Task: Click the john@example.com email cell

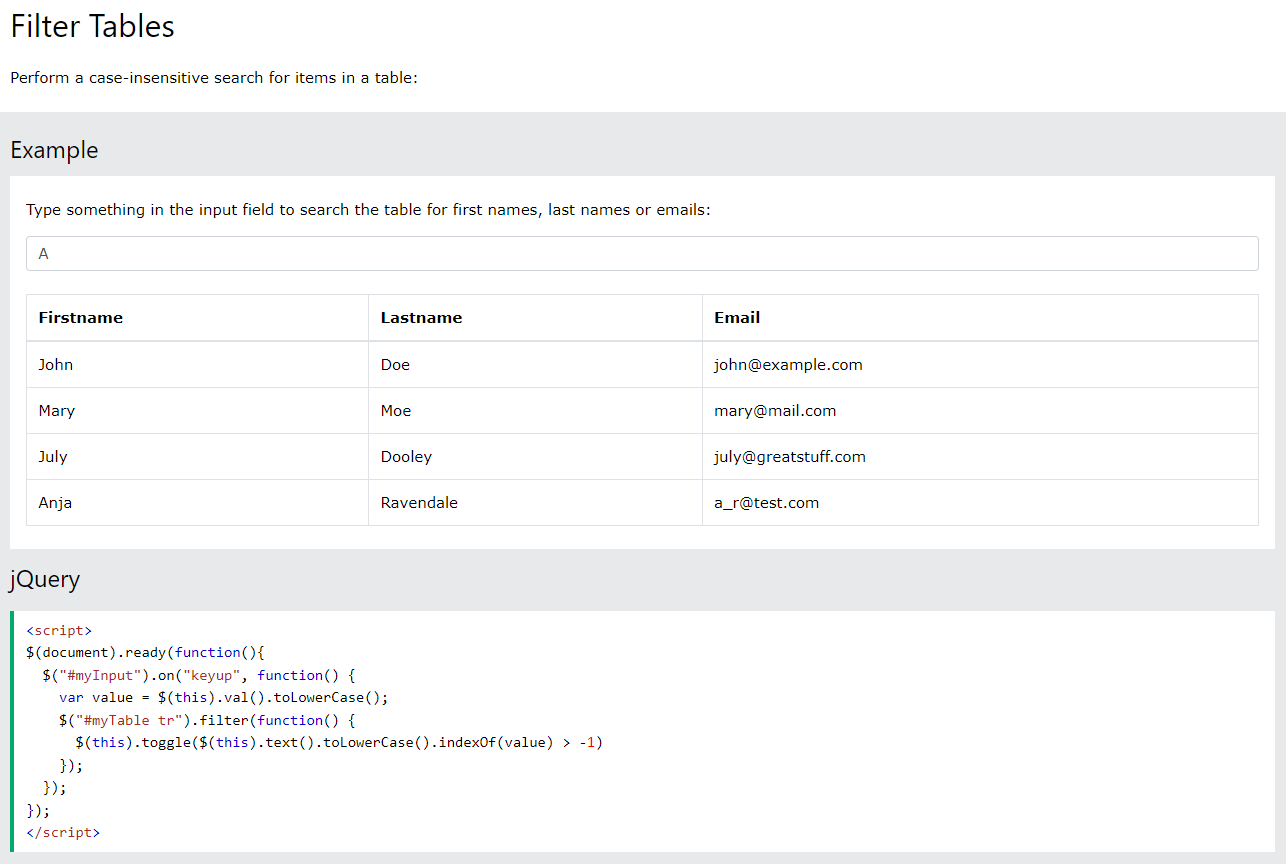Action: pos(980,365)
